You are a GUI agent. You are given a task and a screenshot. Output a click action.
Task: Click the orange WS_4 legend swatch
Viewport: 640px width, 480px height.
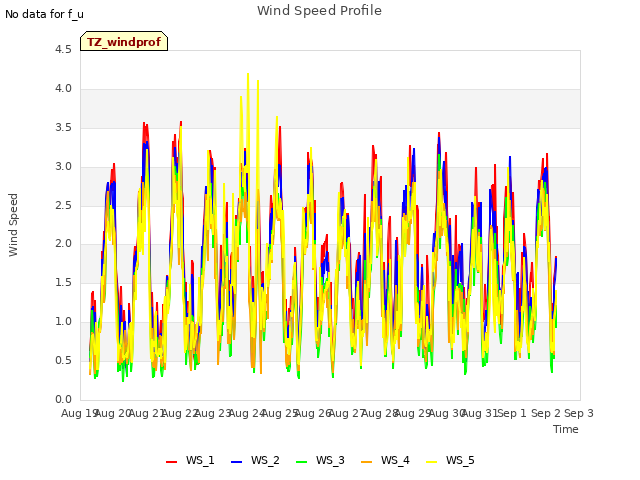pos(366,462)
